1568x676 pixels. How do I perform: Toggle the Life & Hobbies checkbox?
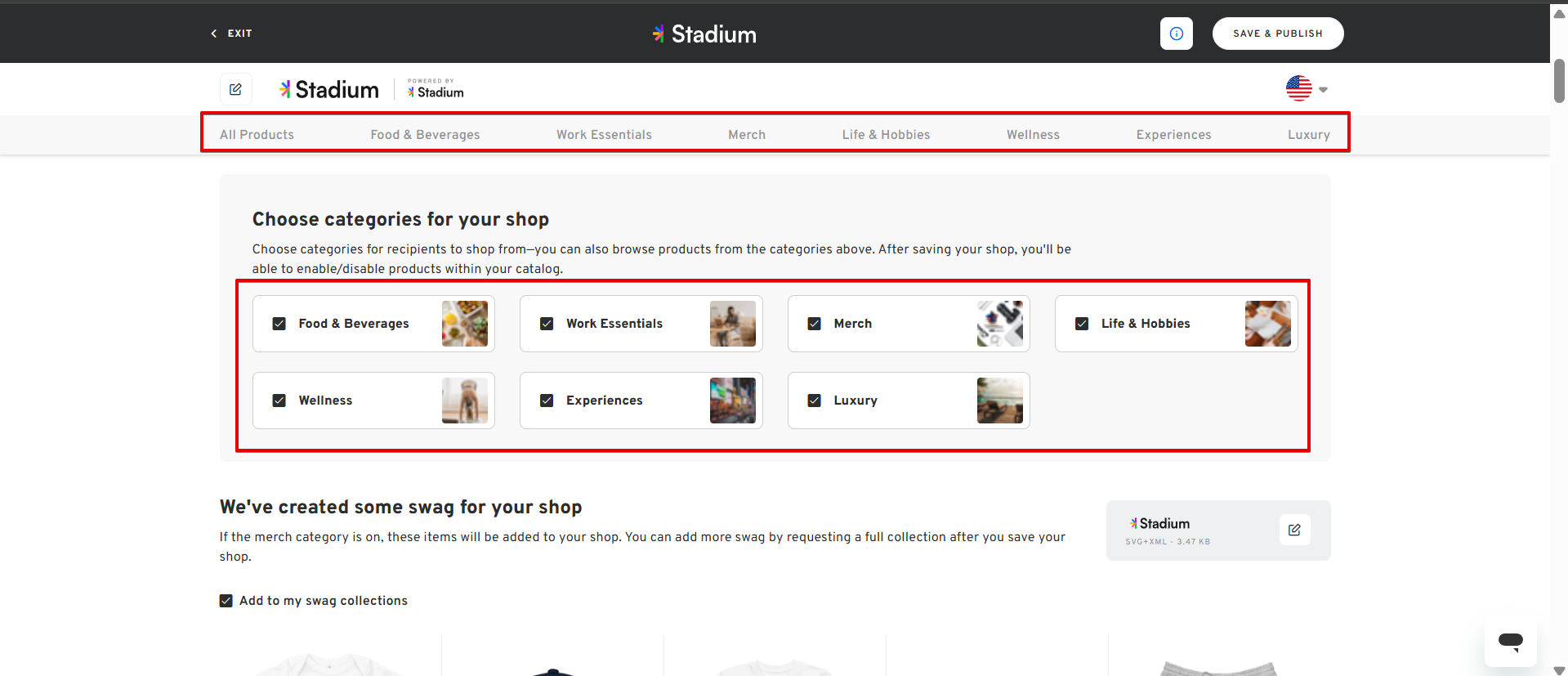[x=1082, y=324]
